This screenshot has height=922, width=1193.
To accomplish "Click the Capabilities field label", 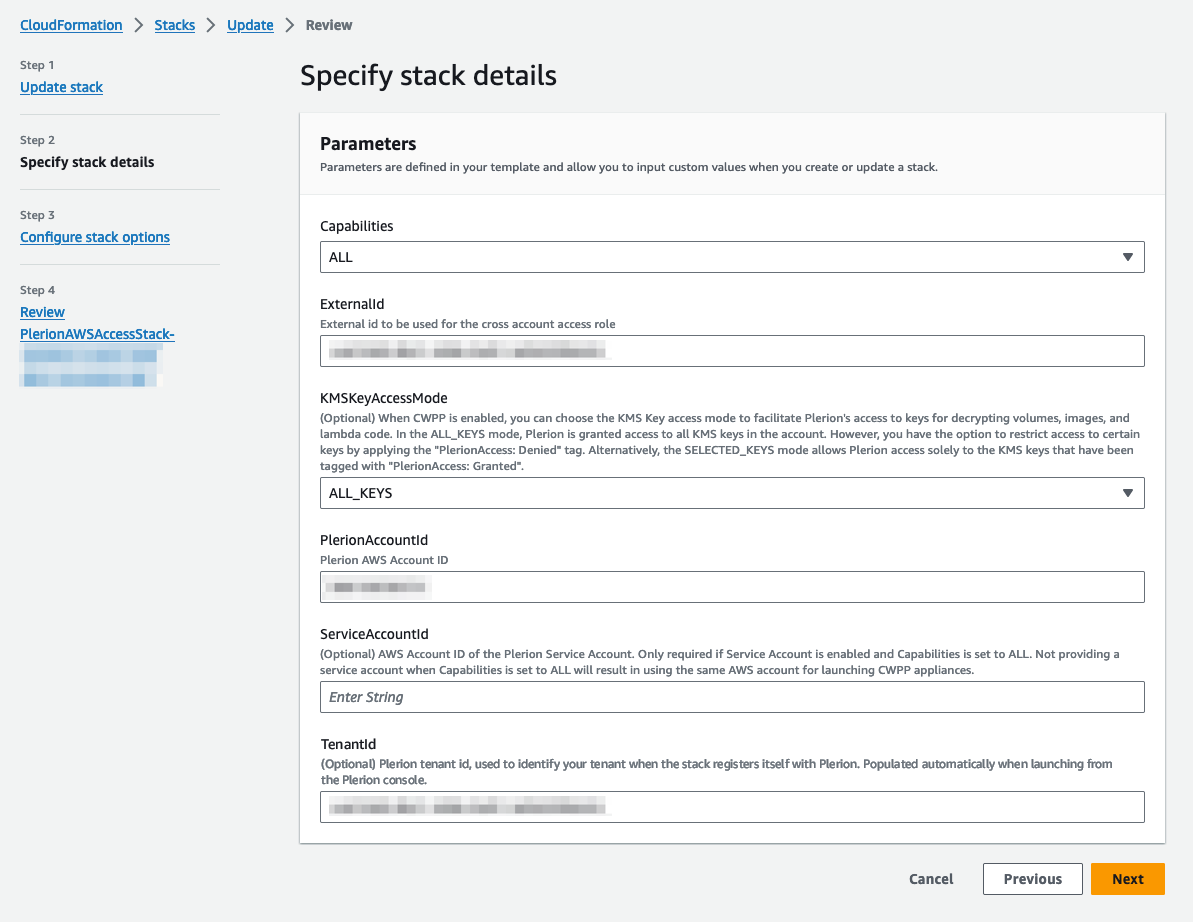I will pyautogui.click(x=356, y=226).
